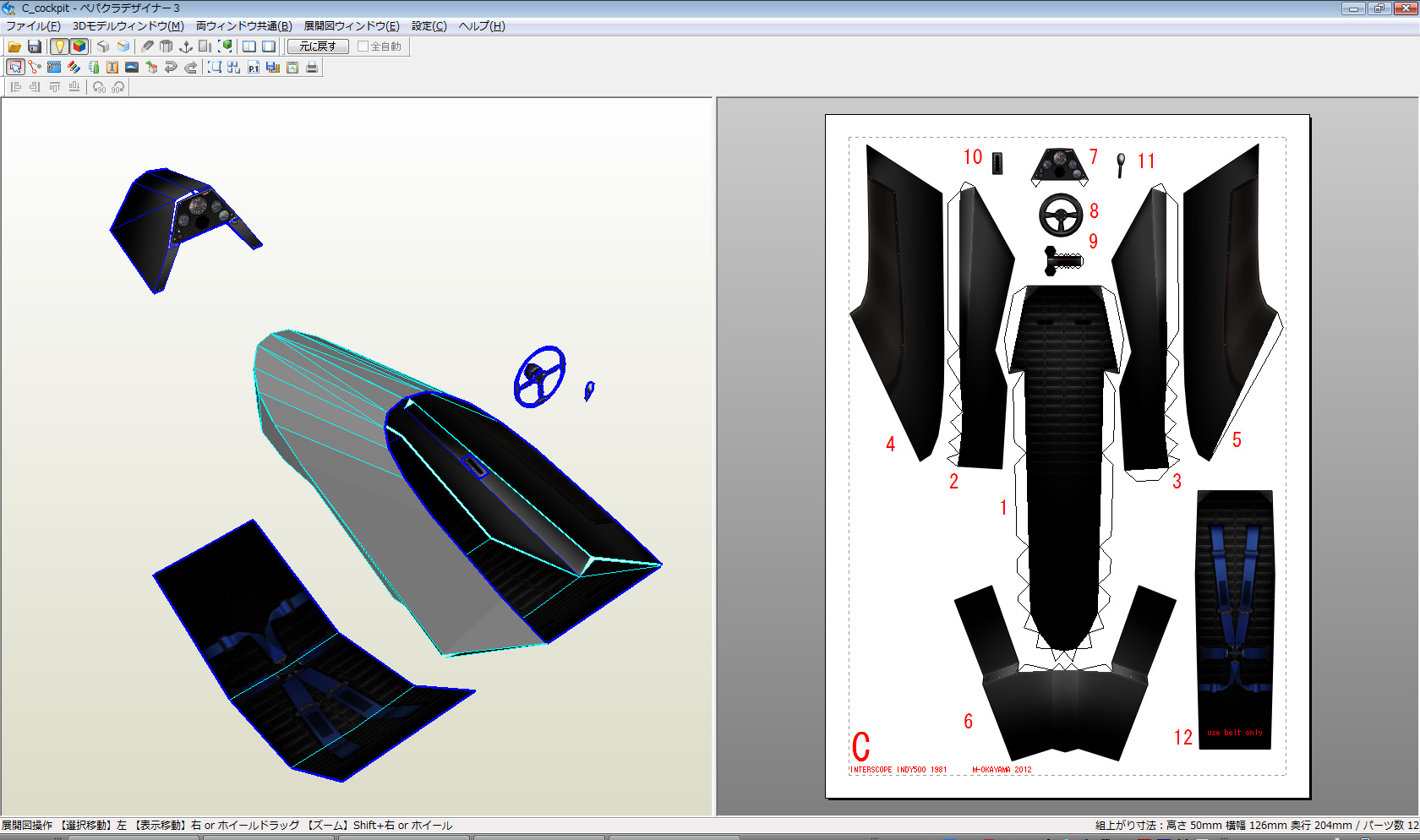Click the 3D box with arrow icon
The height and width of the screenshot is (840, 1420).
(x=151, y=67)
